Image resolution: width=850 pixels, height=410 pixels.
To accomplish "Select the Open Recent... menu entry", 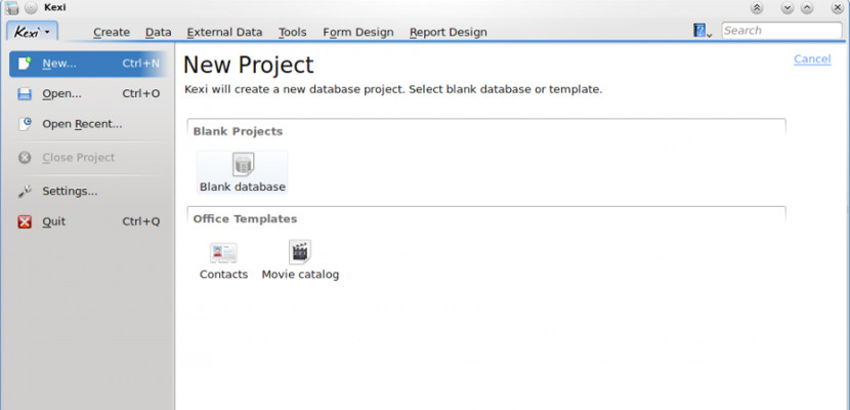I will (82, 124).
